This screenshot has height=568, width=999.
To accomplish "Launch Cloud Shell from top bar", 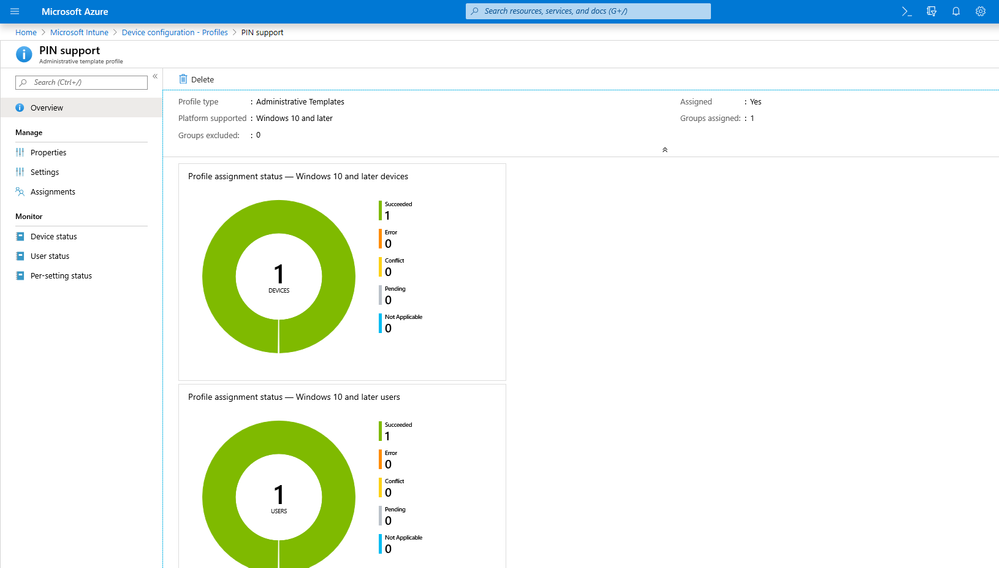I will click(907, 11).
